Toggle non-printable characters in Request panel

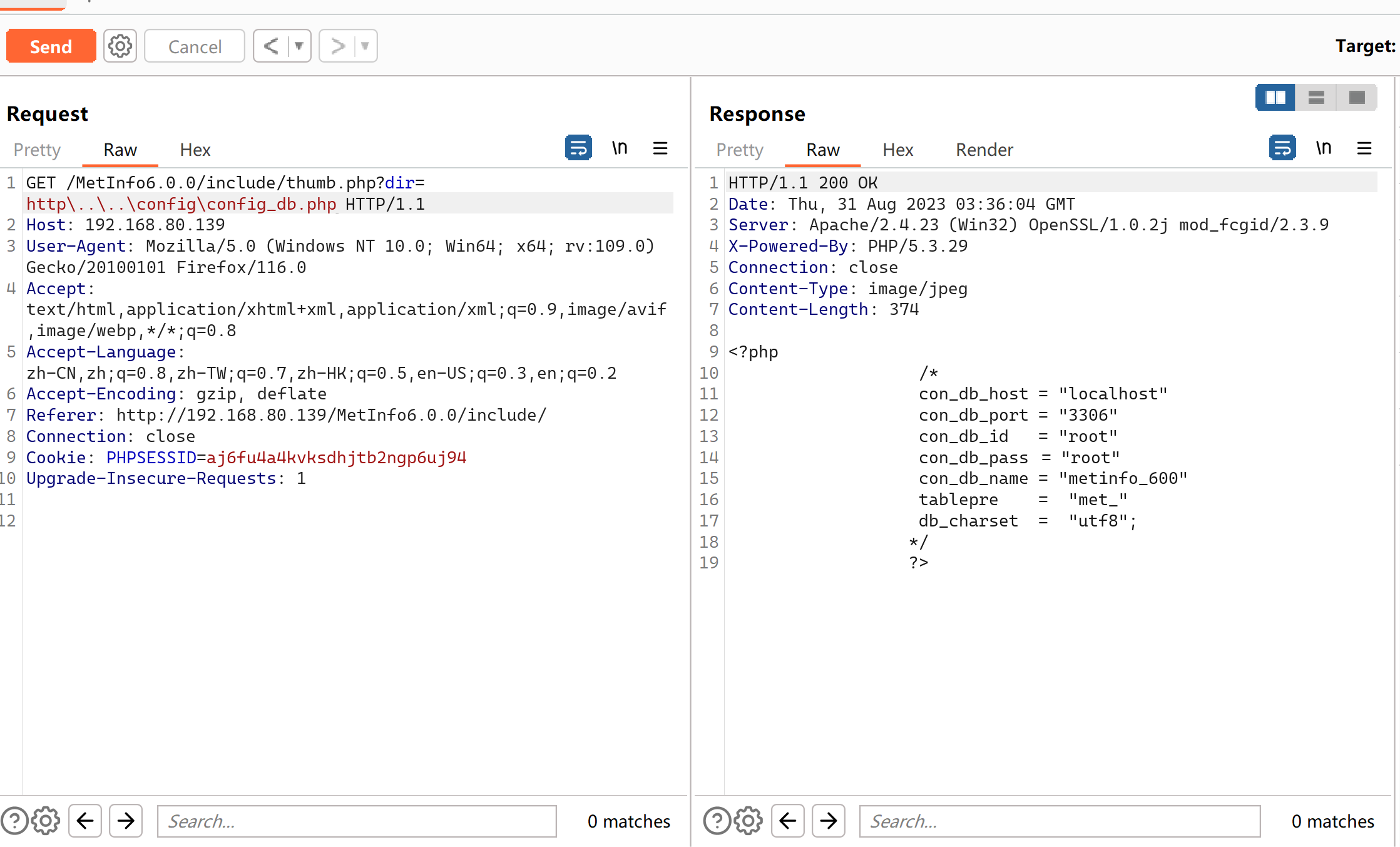pyautogui.click(x=619, y=148)
